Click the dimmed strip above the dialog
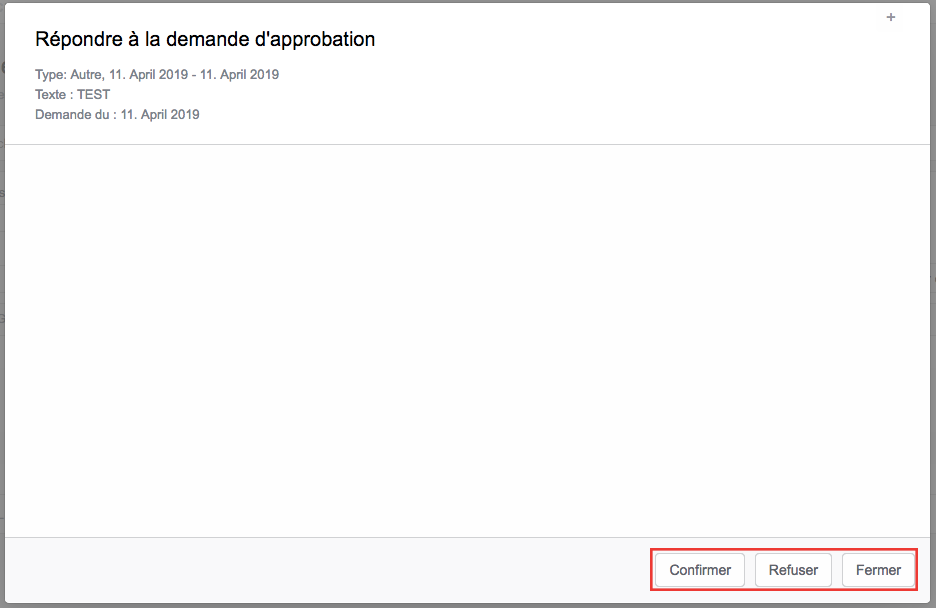Image resolution: width=936 pixels, height=608 pixels. 467,1
